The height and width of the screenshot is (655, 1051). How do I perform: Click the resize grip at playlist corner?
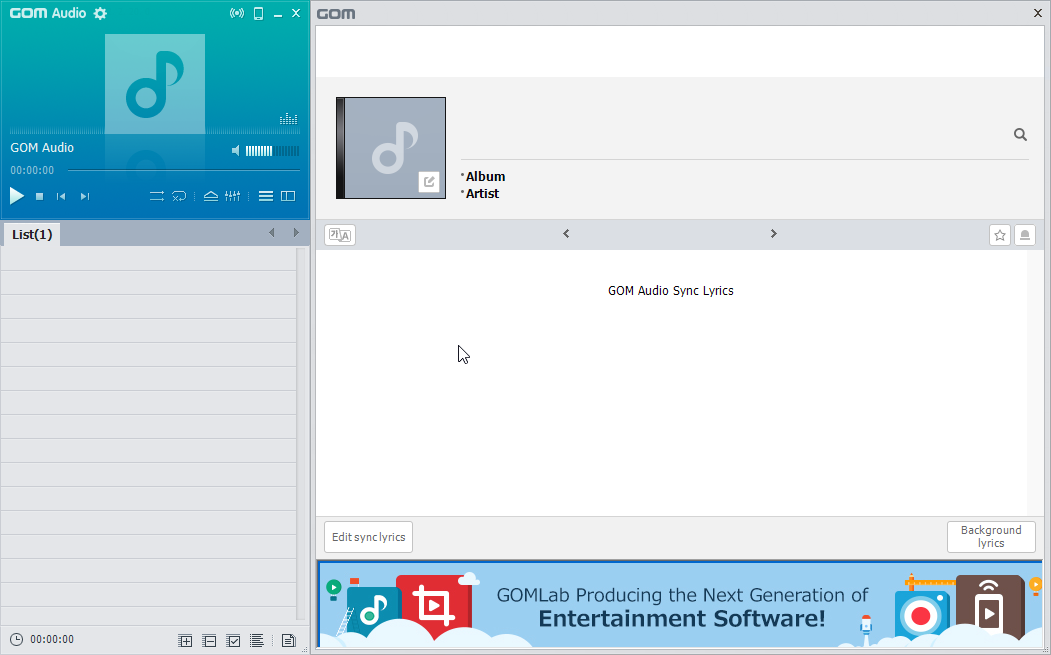305,650
